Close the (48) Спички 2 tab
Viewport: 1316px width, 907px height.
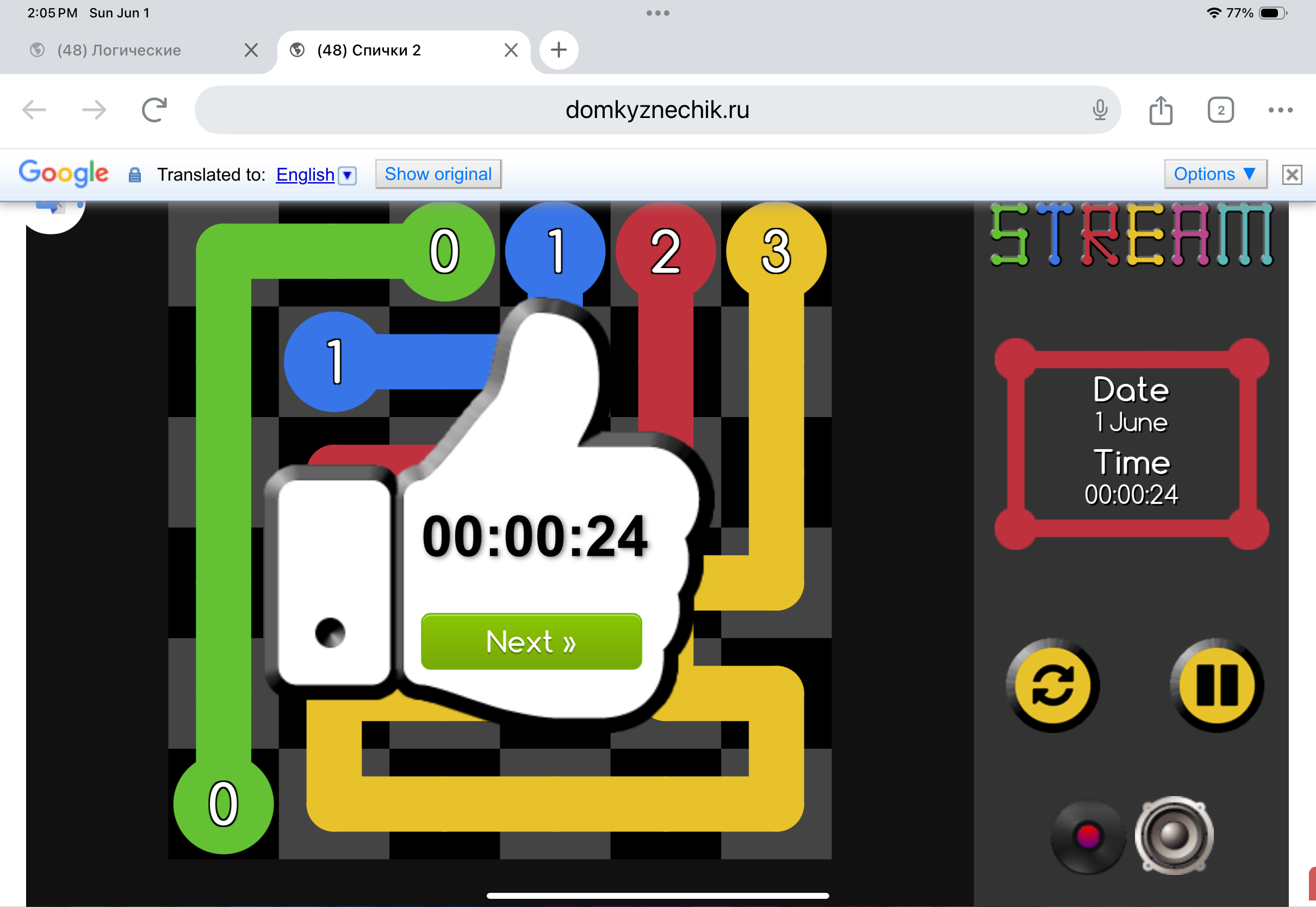511,50
